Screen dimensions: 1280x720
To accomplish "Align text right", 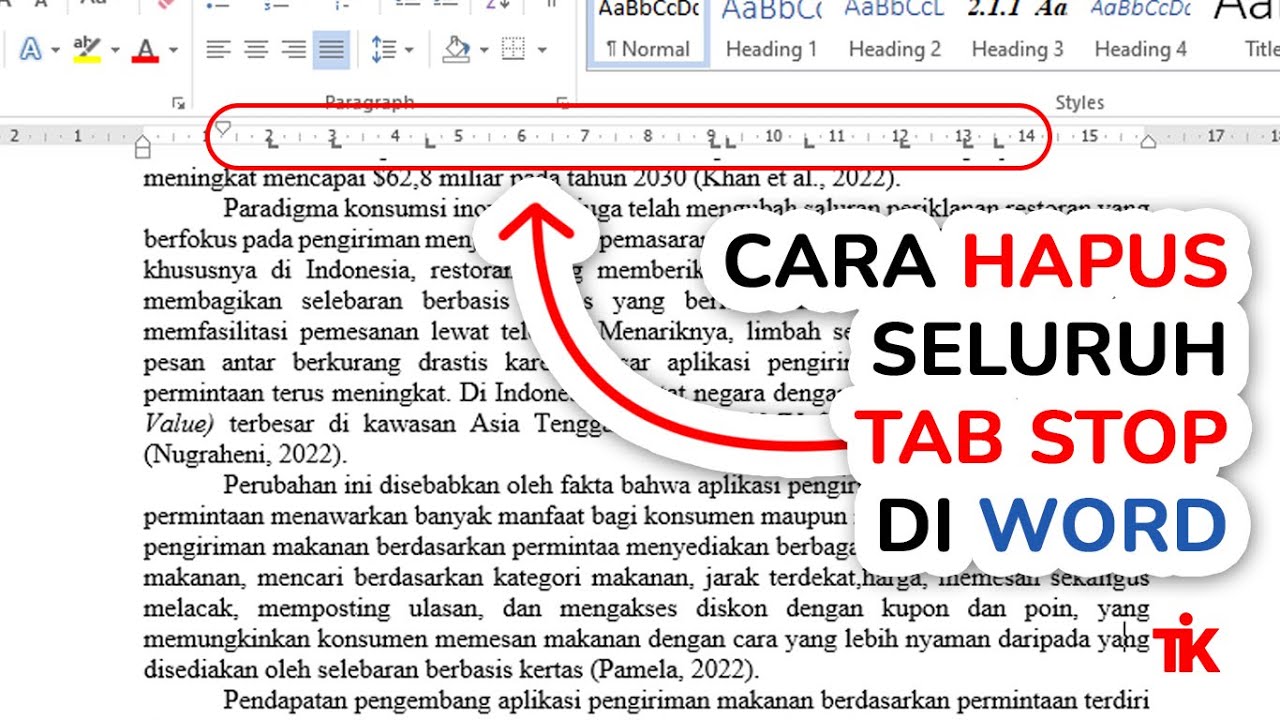I will [x=293, y=49].
